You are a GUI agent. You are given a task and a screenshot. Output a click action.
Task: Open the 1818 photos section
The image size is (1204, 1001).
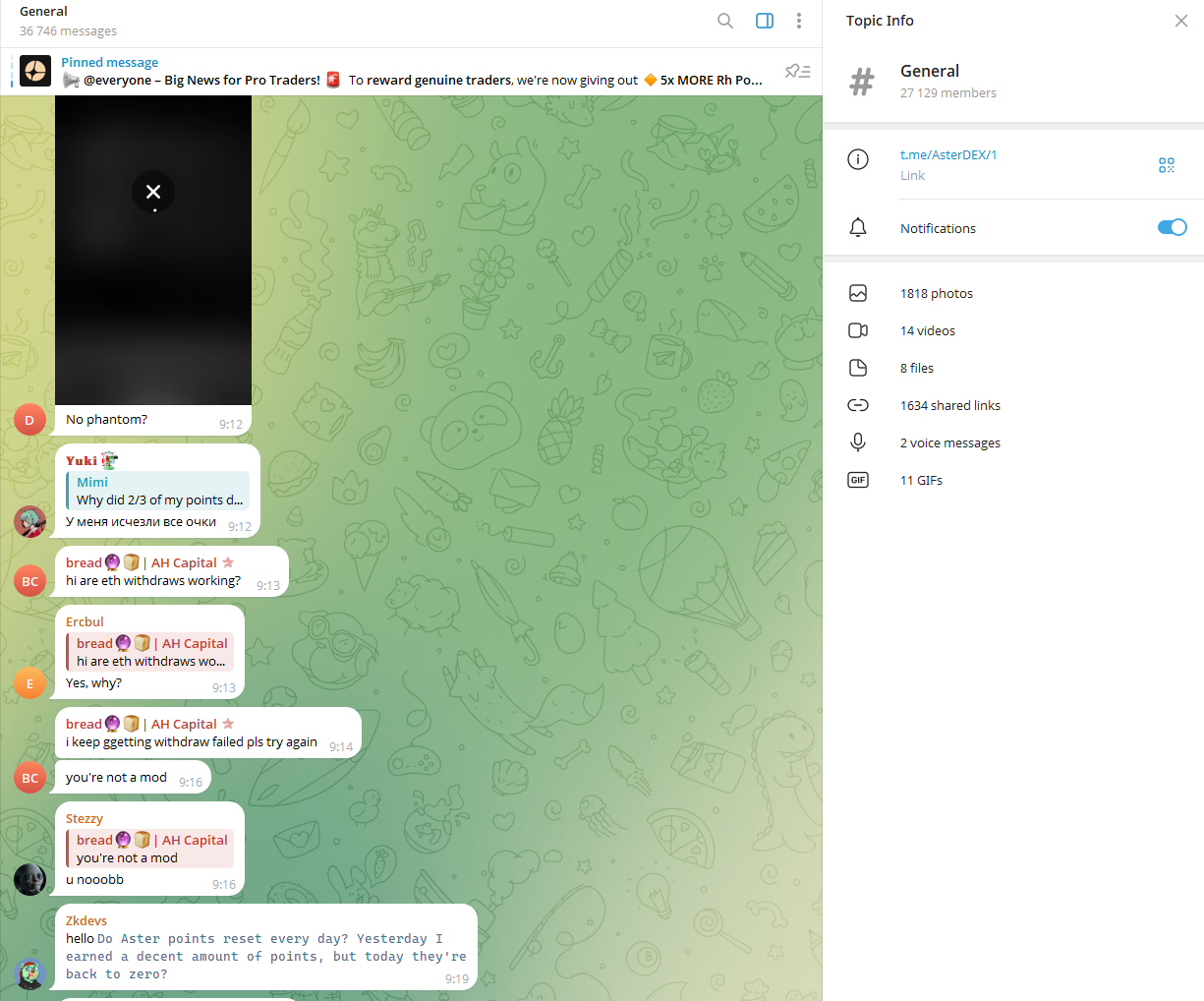(936, 293)
